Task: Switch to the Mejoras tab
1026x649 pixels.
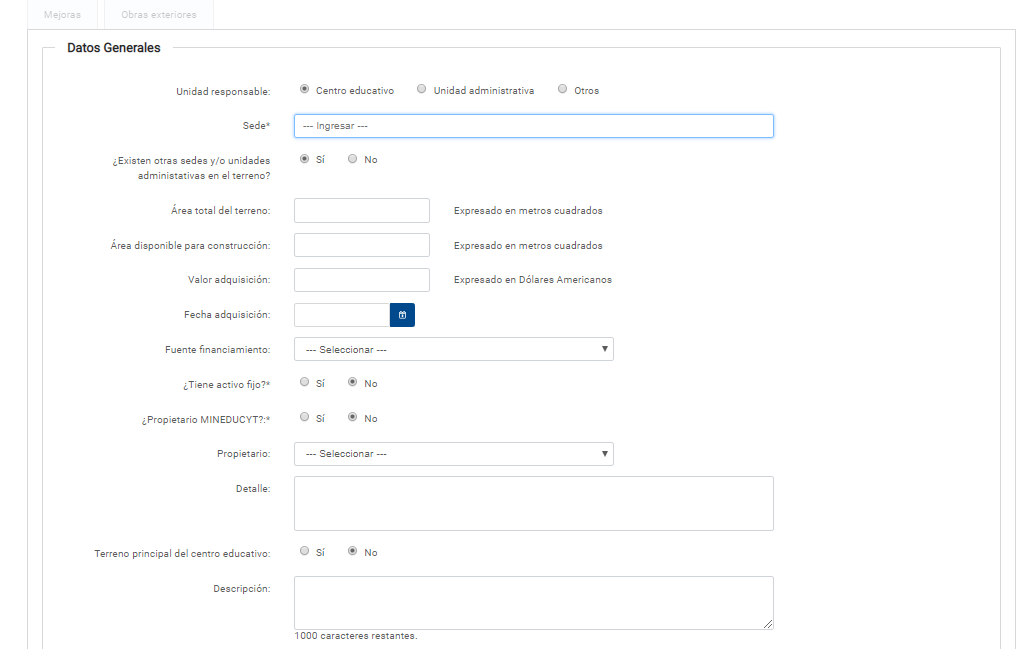Action: [63, 15]
